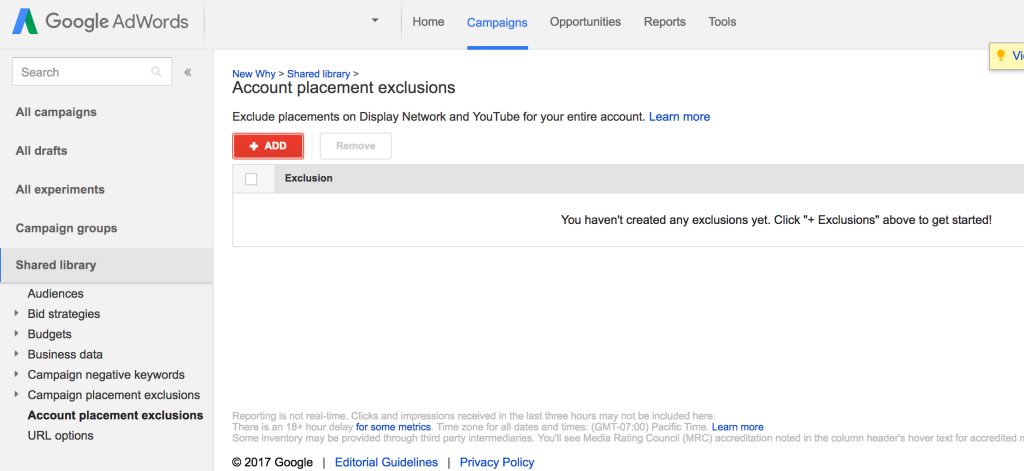Select All campaigns in the sidebar

[x=56, y=112]
